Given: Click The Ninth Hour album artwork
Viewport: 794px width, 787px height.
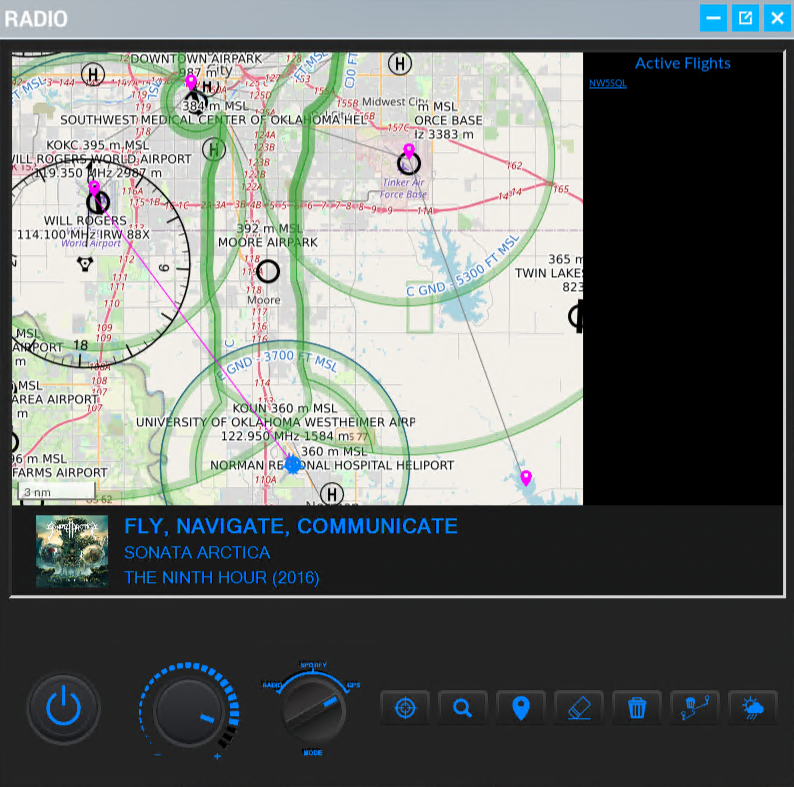Looking at the screenshot, I should [x=72, y=551].
